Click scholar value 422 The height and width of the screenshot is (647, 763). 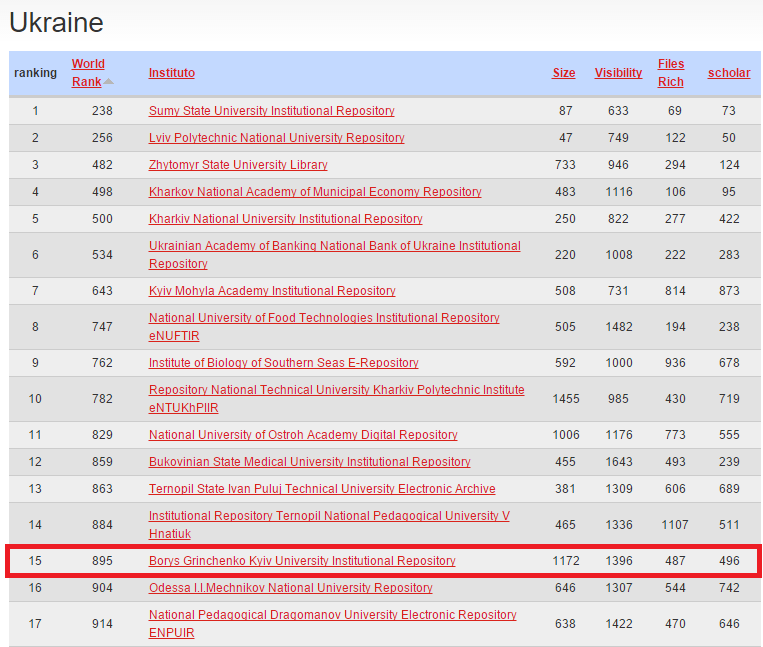tap(729, 219)
